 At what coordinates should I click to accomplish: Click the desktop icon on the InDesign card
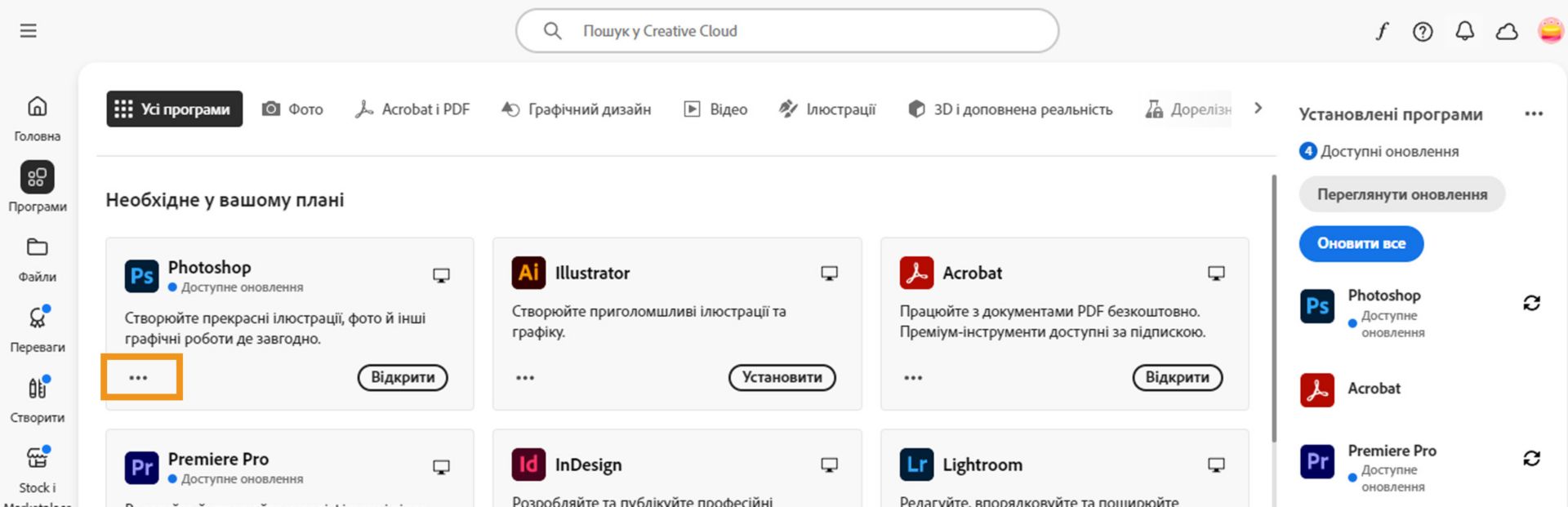(x=829, y=465)
